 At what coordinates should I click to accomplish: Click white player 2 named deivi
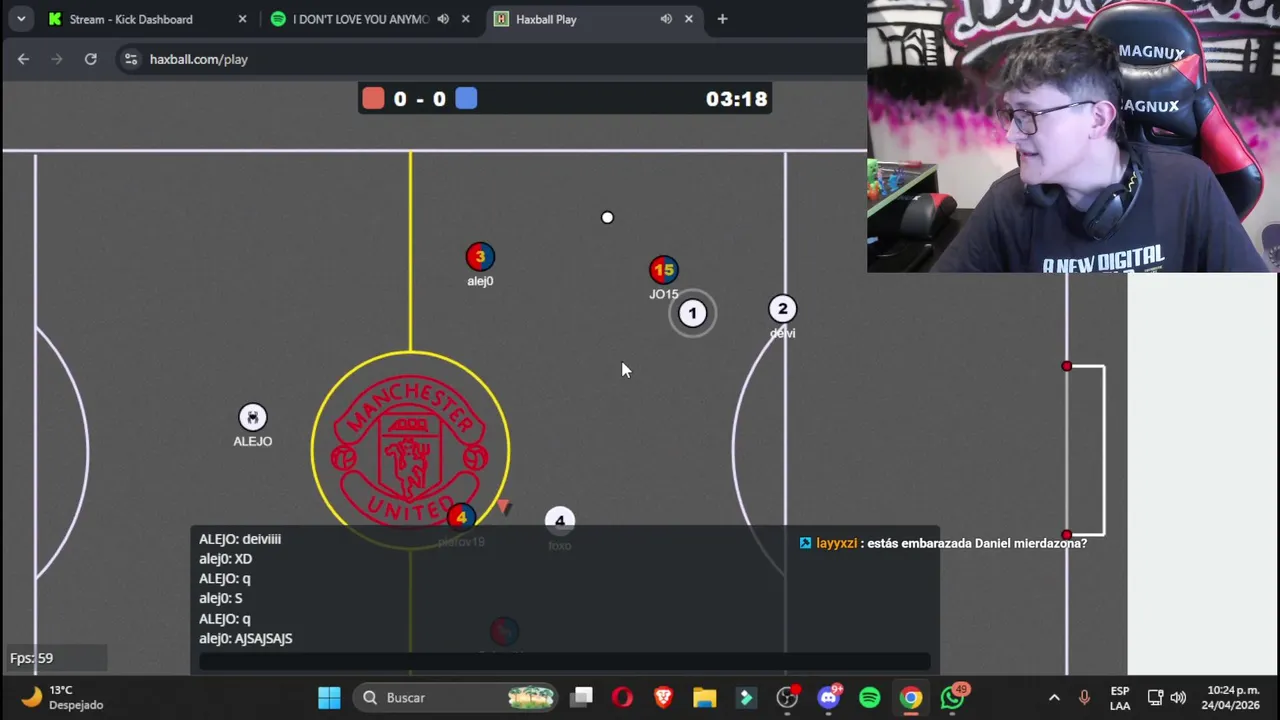(x=782, y=309)
